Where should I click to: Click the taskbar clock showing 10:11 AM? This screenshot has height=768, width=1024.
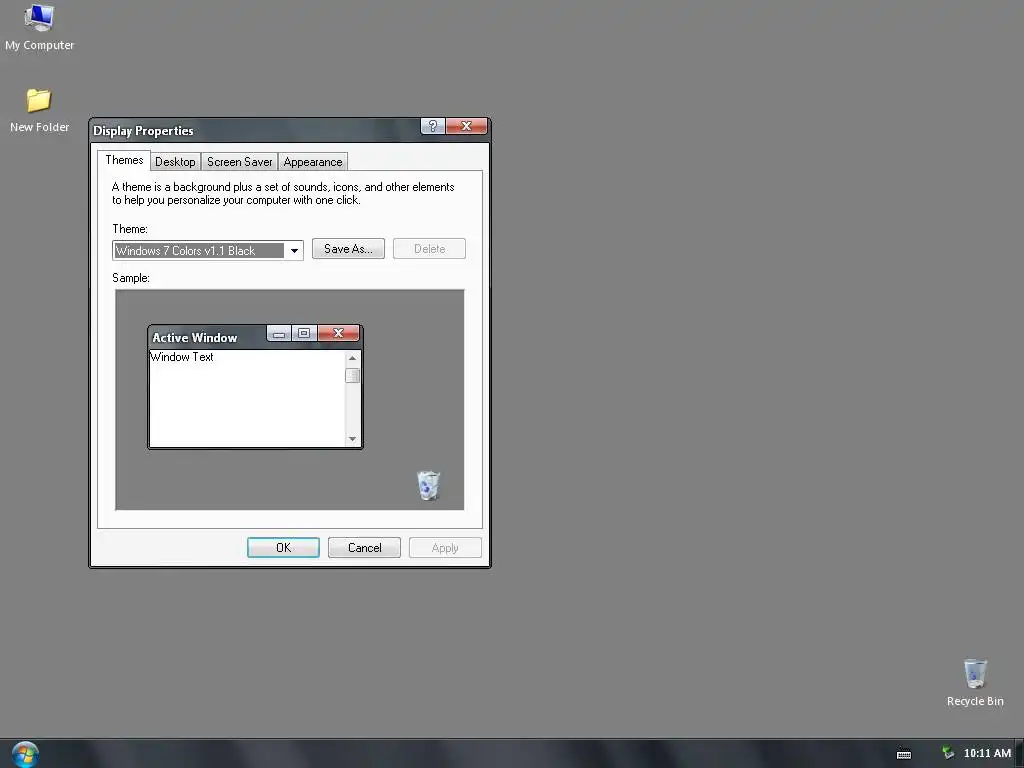[x=987, y=753]
